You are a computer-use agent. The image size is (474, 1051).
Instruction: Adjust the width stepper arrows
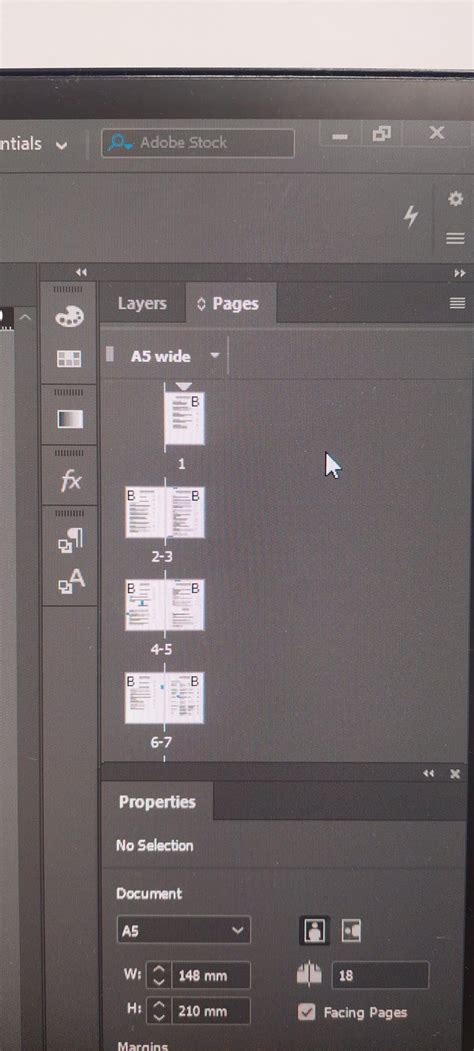coord(158,975)
